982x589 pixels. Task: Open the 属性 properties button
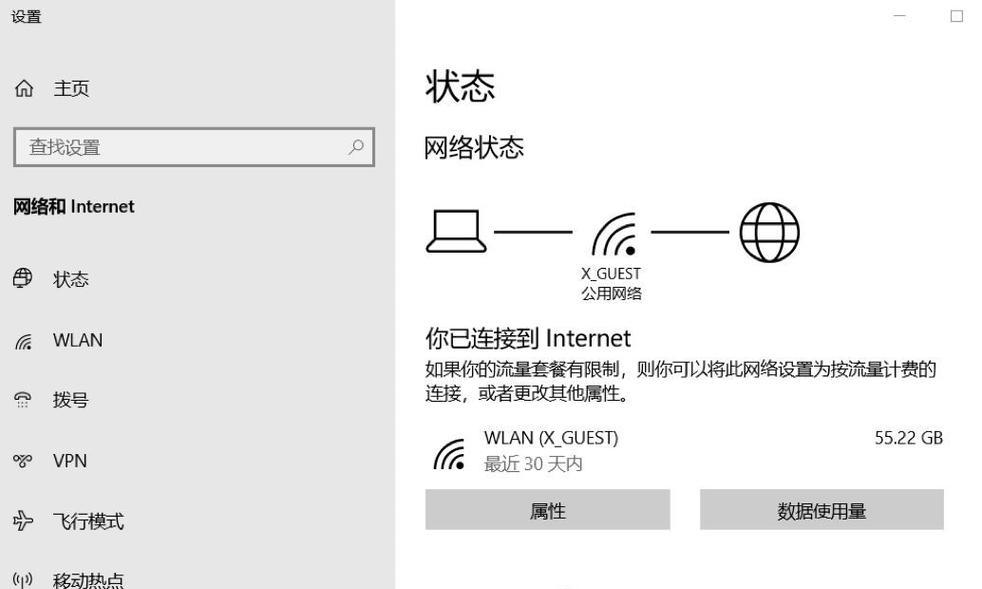[547, 510]
